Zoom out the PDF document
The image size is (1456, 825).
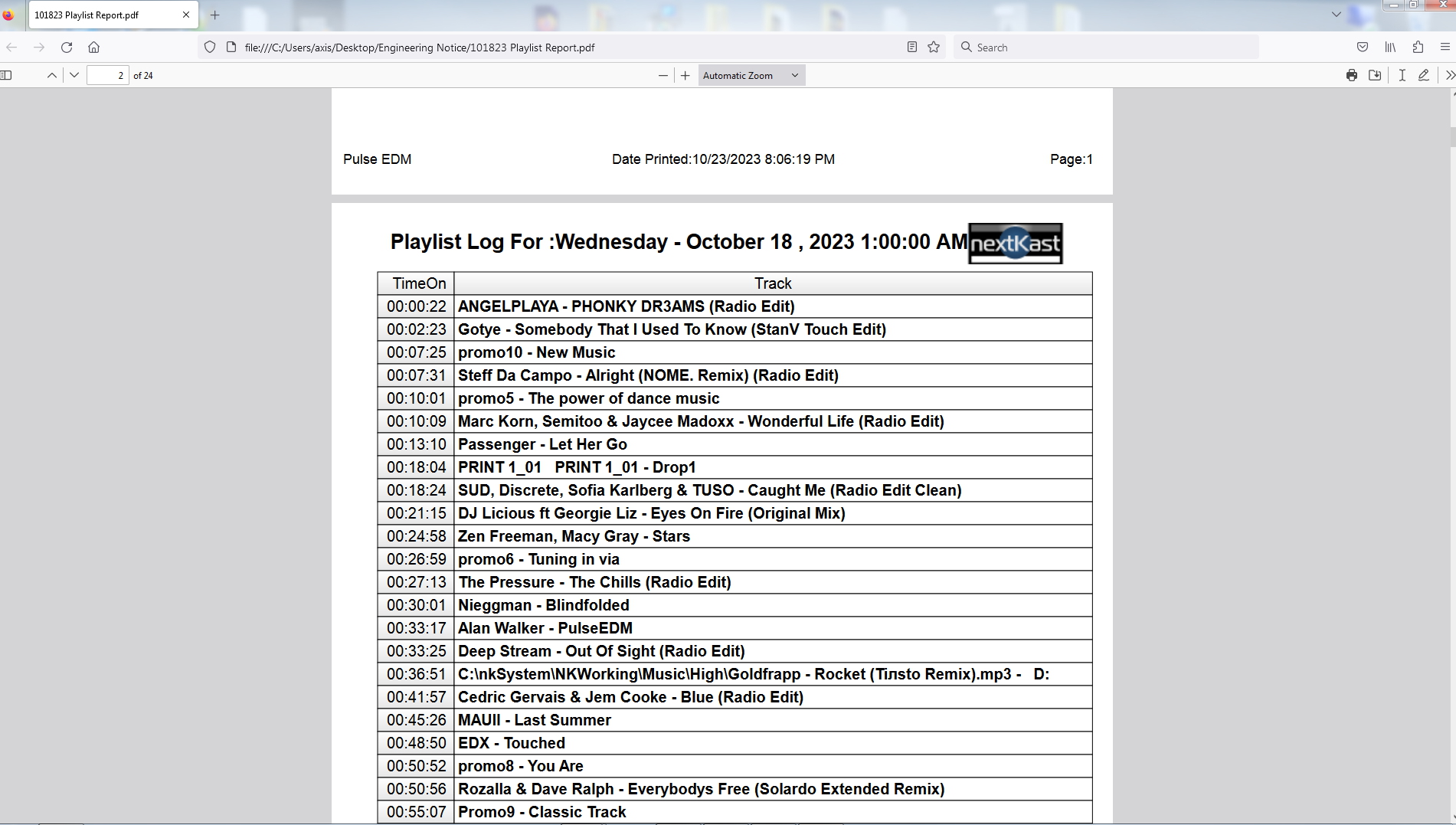point(663,75)
